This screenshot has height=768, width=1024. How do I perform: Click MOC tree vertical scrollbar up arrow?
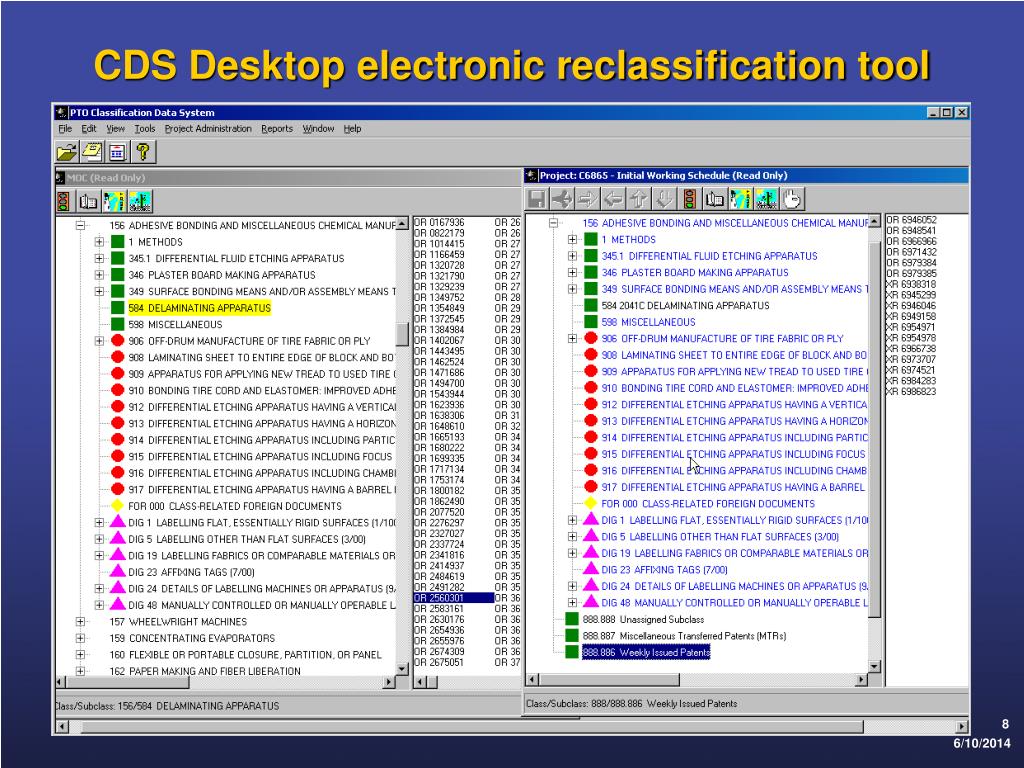coord(402,223)
